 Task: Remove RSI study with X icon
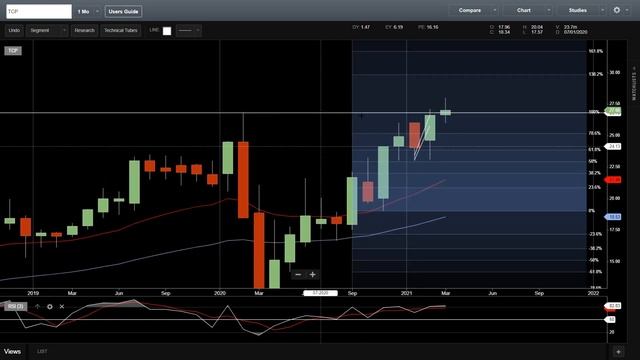tap(62, 307)
